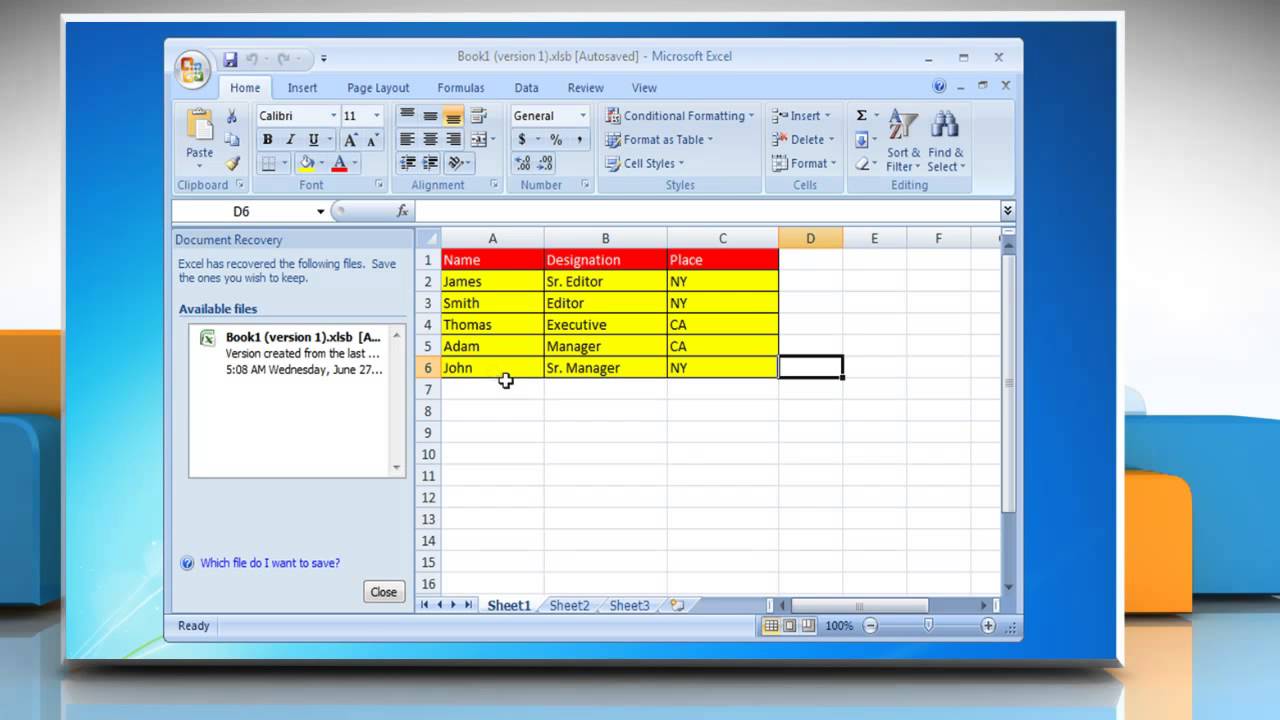Increase cell indent

coord(430,163)
